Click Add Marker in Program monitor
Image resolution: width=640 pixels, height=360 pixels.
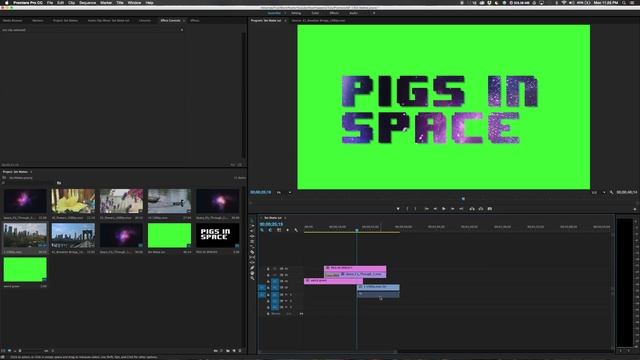tap(398, 209)
